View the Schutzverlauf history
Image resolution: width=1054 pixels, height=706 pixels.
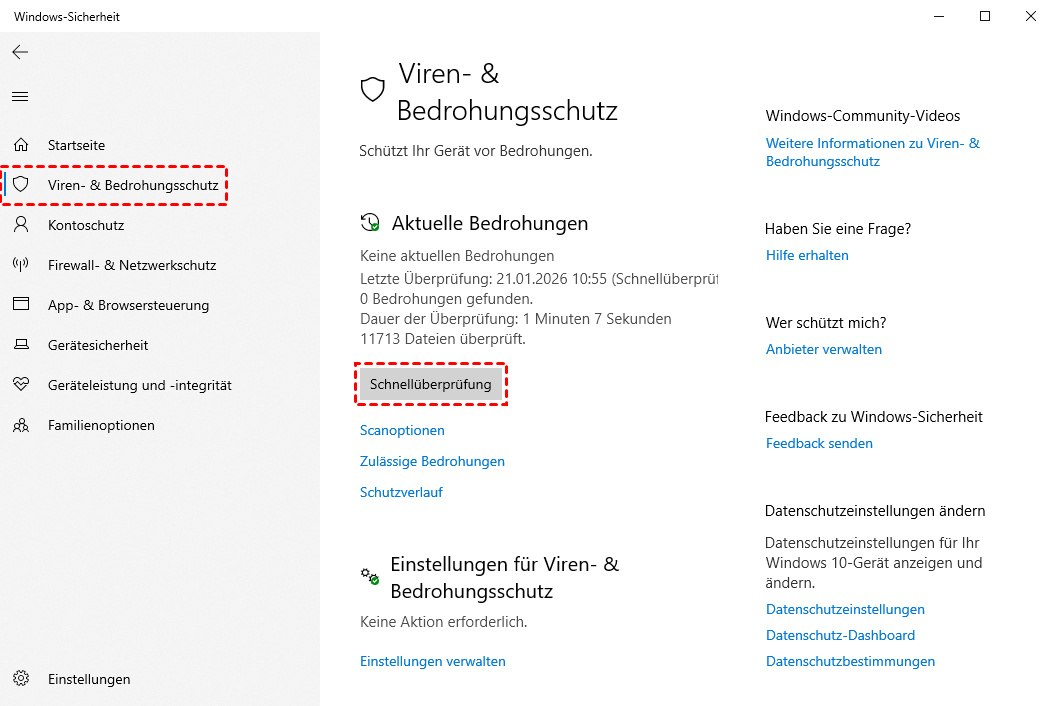pos(401,492)
